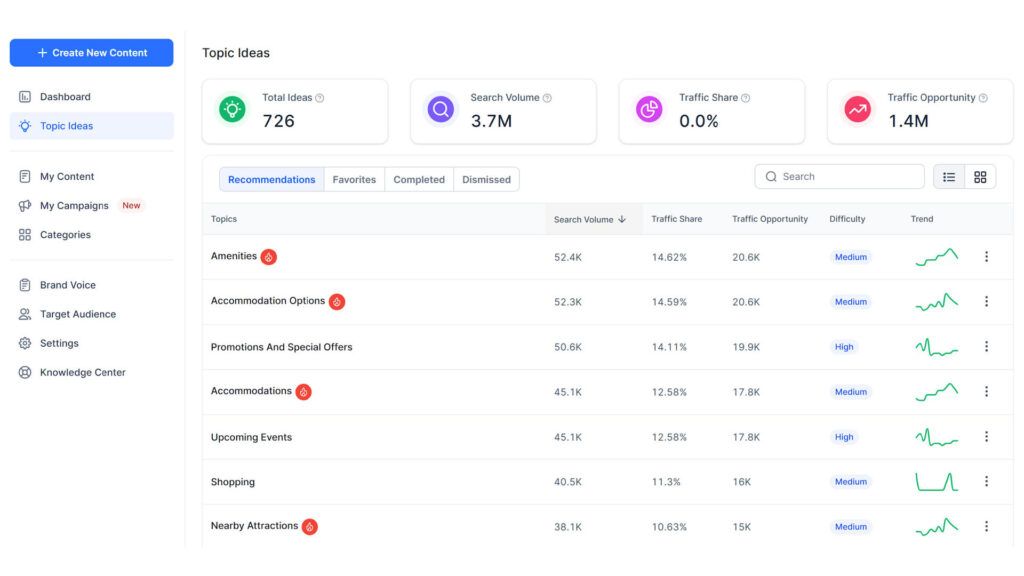The width and height of the screenshot is (1024, 576).
Task: Open the Accommodations row three-dot menu
Action: pyautogui.click(x=986, y=392)
